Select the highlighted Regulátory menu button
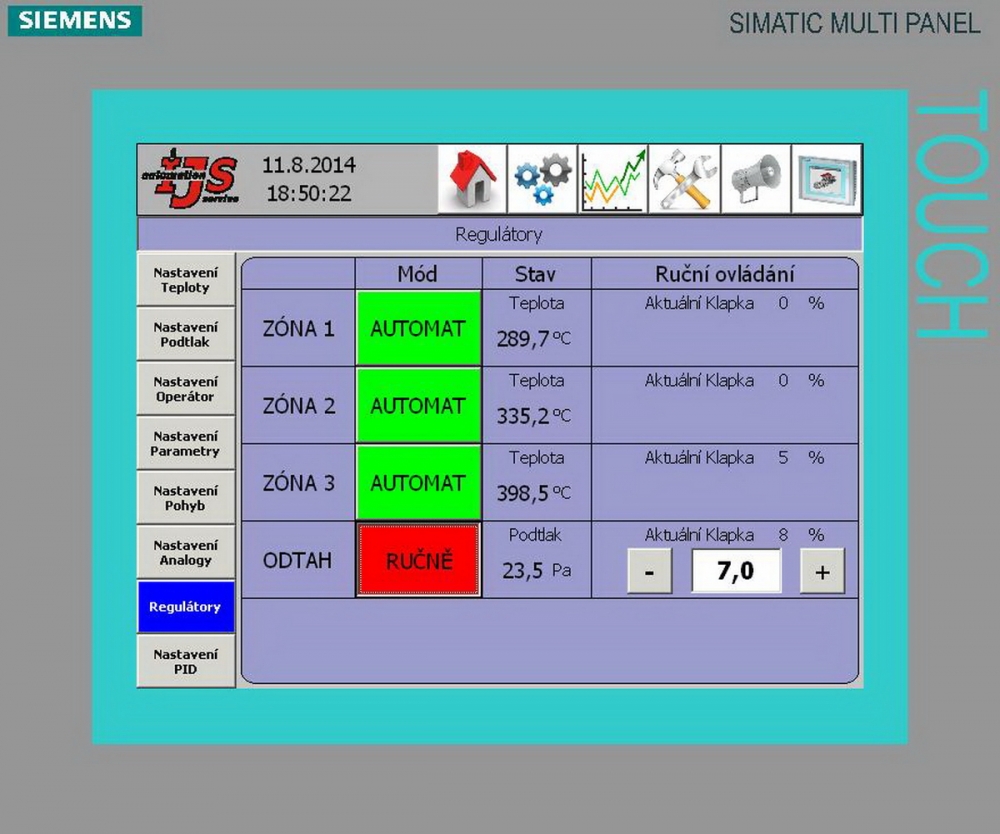Screen dimensions: 1000x834 (x=185, y=607)
